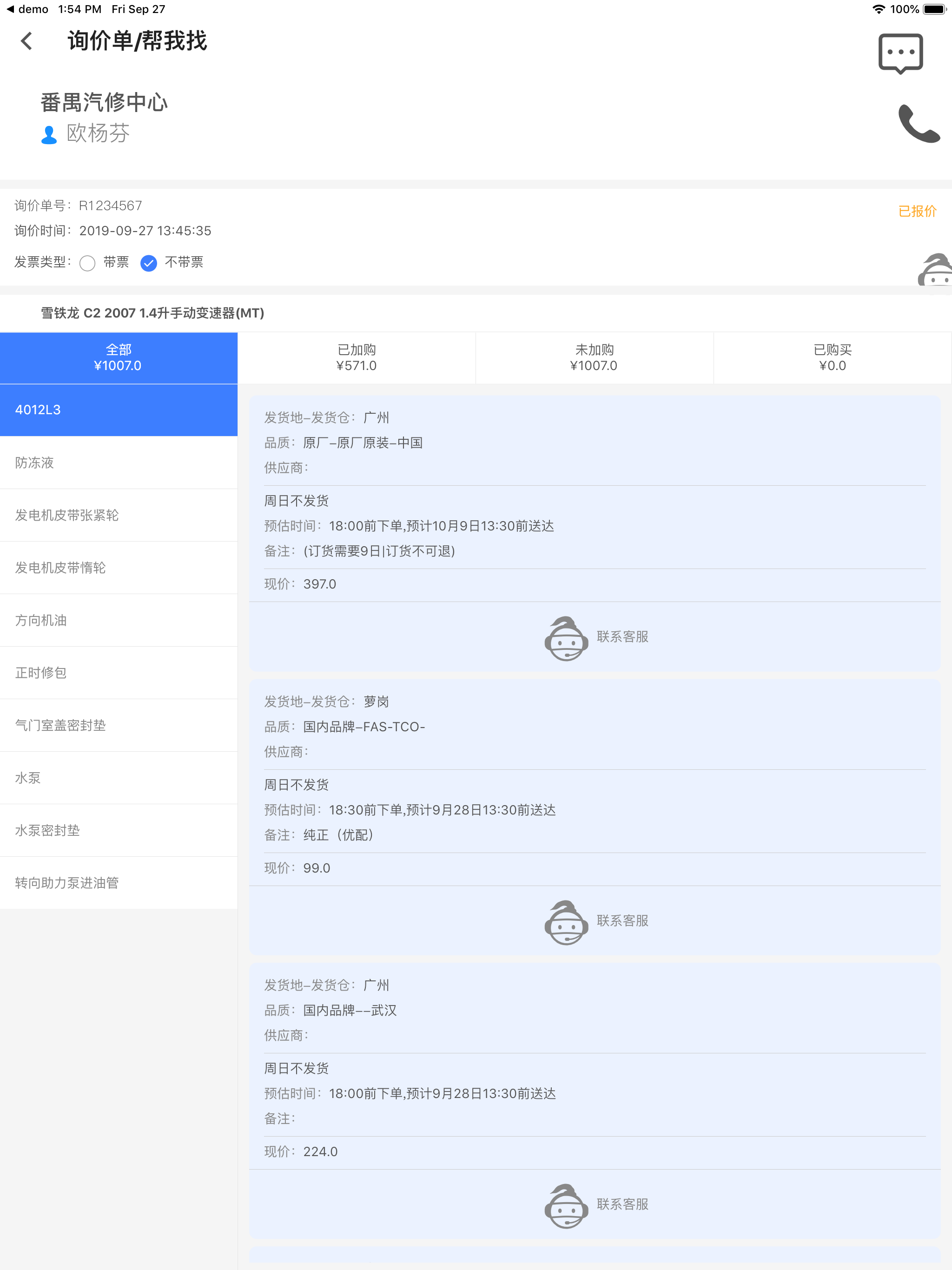Select 转向助力泵进油管 in the parts list
This screenshot has height=1270, width=952.
[119, 883]
